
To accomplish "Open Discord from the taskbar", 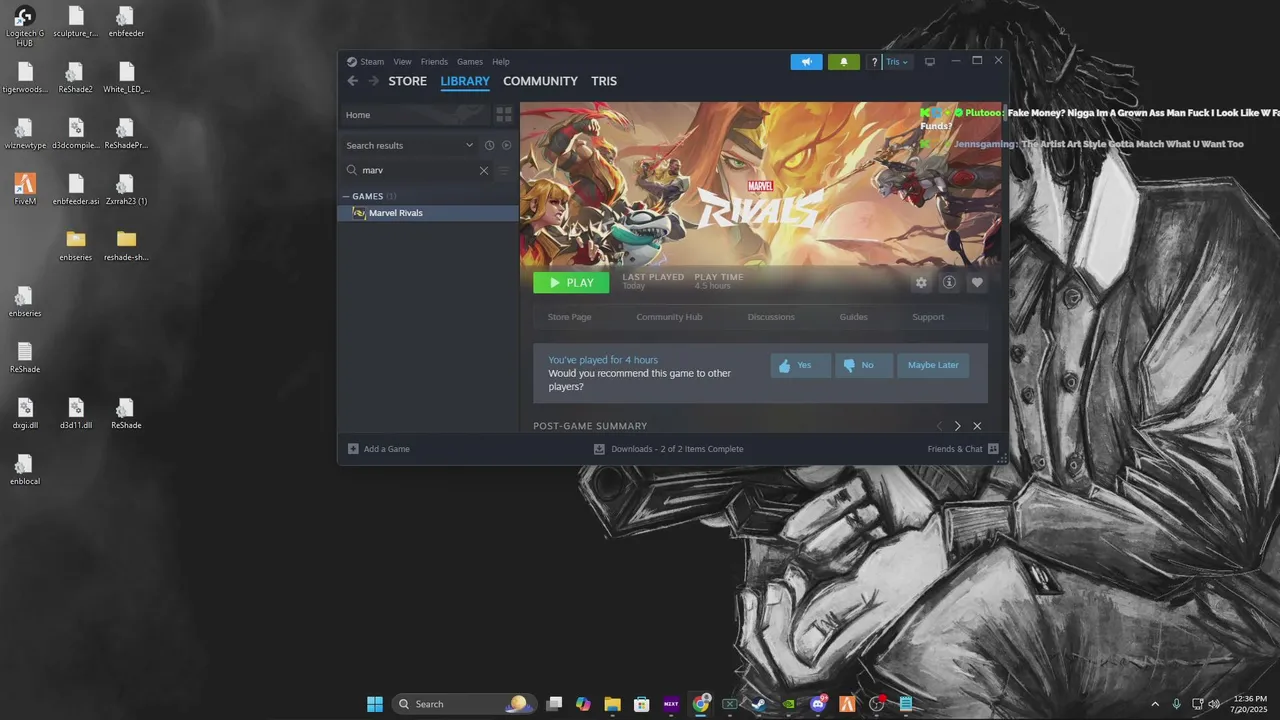I will pos(819,704).
